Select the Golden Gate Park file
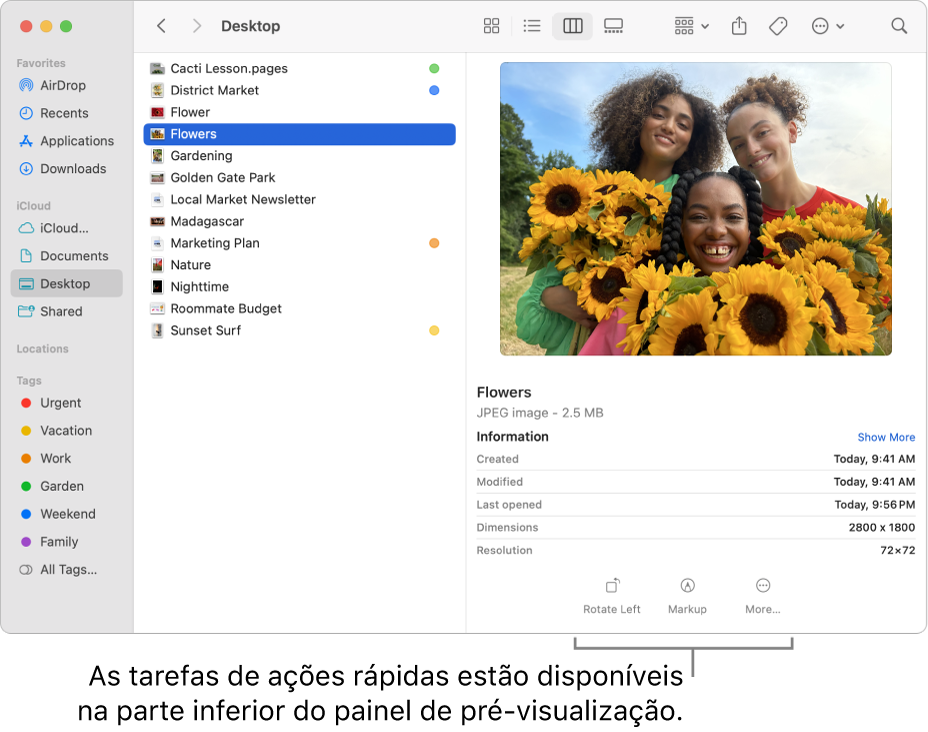Image resolution: width=928 pixels, height=732 pixels. tap(299, 178)
